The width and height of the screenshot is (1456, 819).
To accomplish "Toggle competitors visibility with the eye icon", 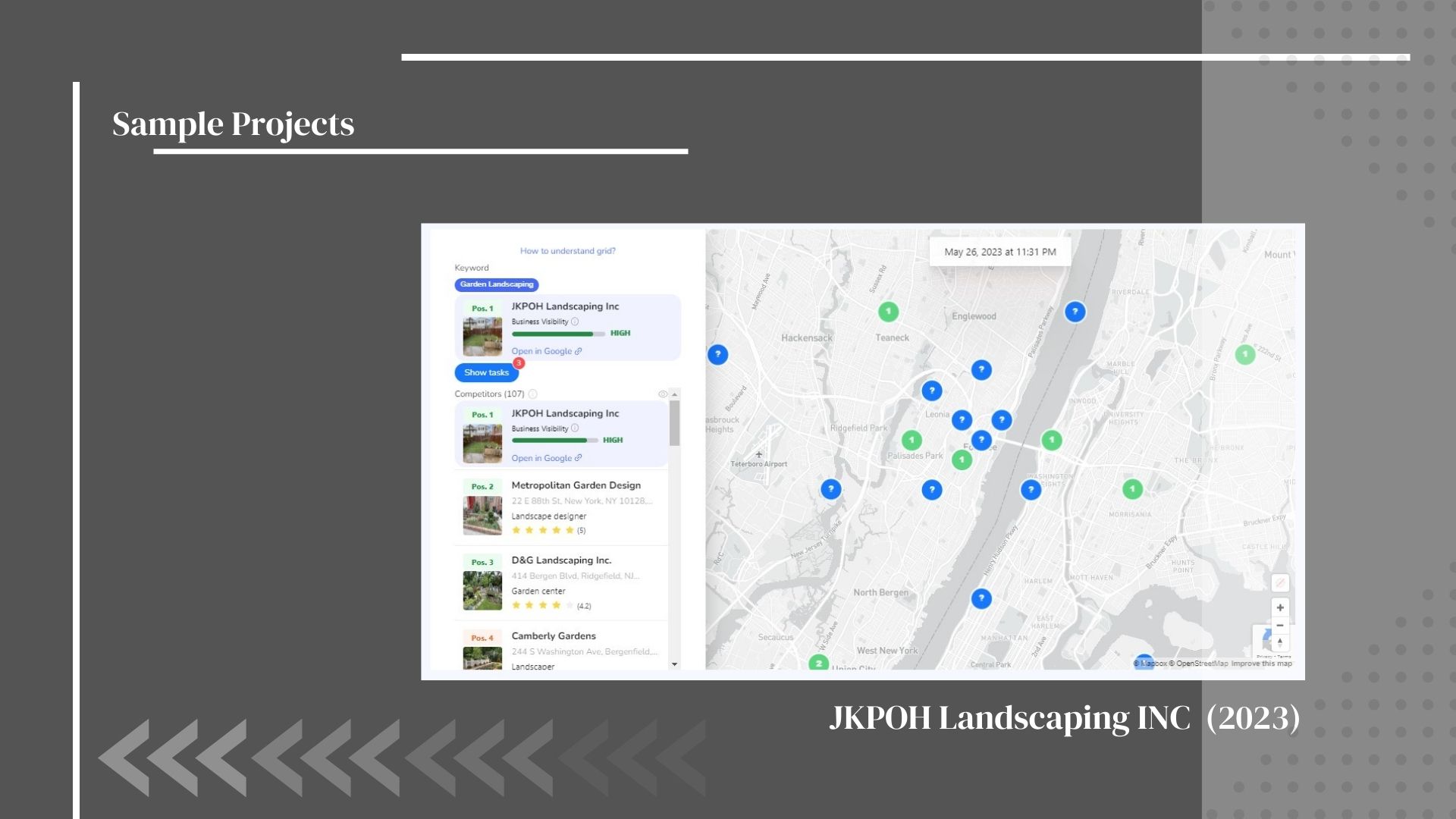I will 662,394.
